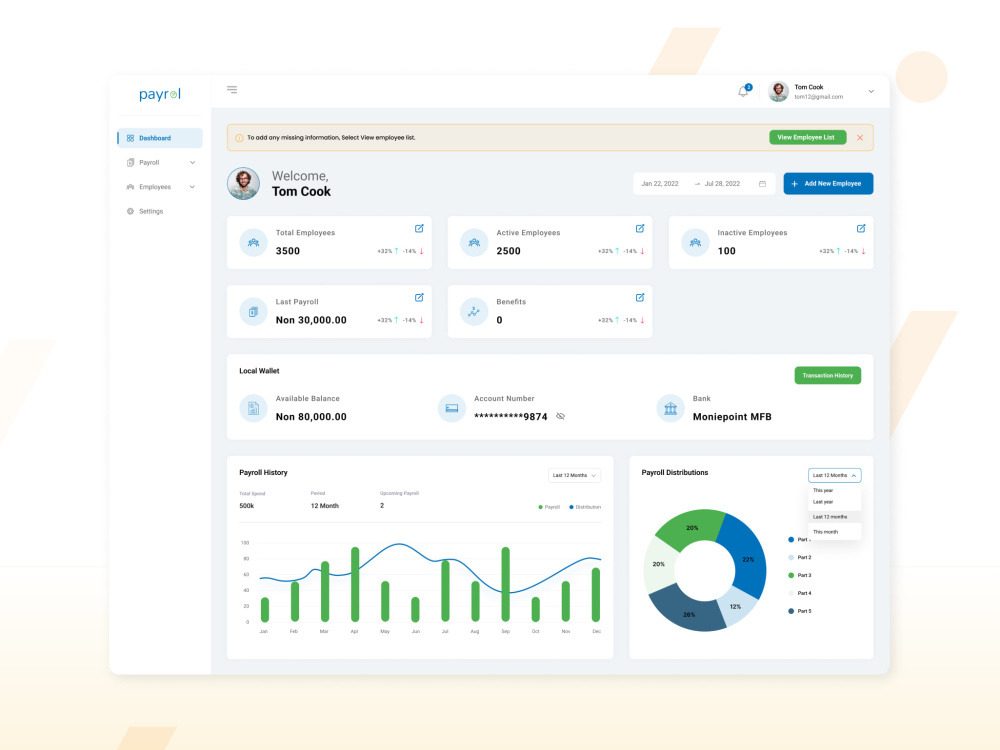Click the Active Employees people icon

tap(474, 242)
